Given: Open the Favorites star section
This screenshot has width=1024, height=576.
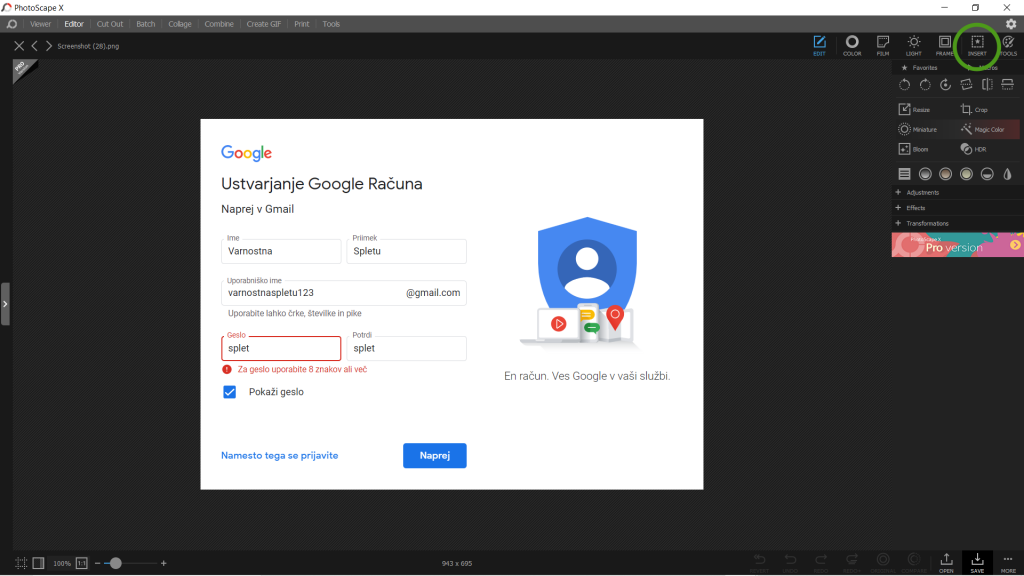Looking at the screenshot, I should click(920, 68).
